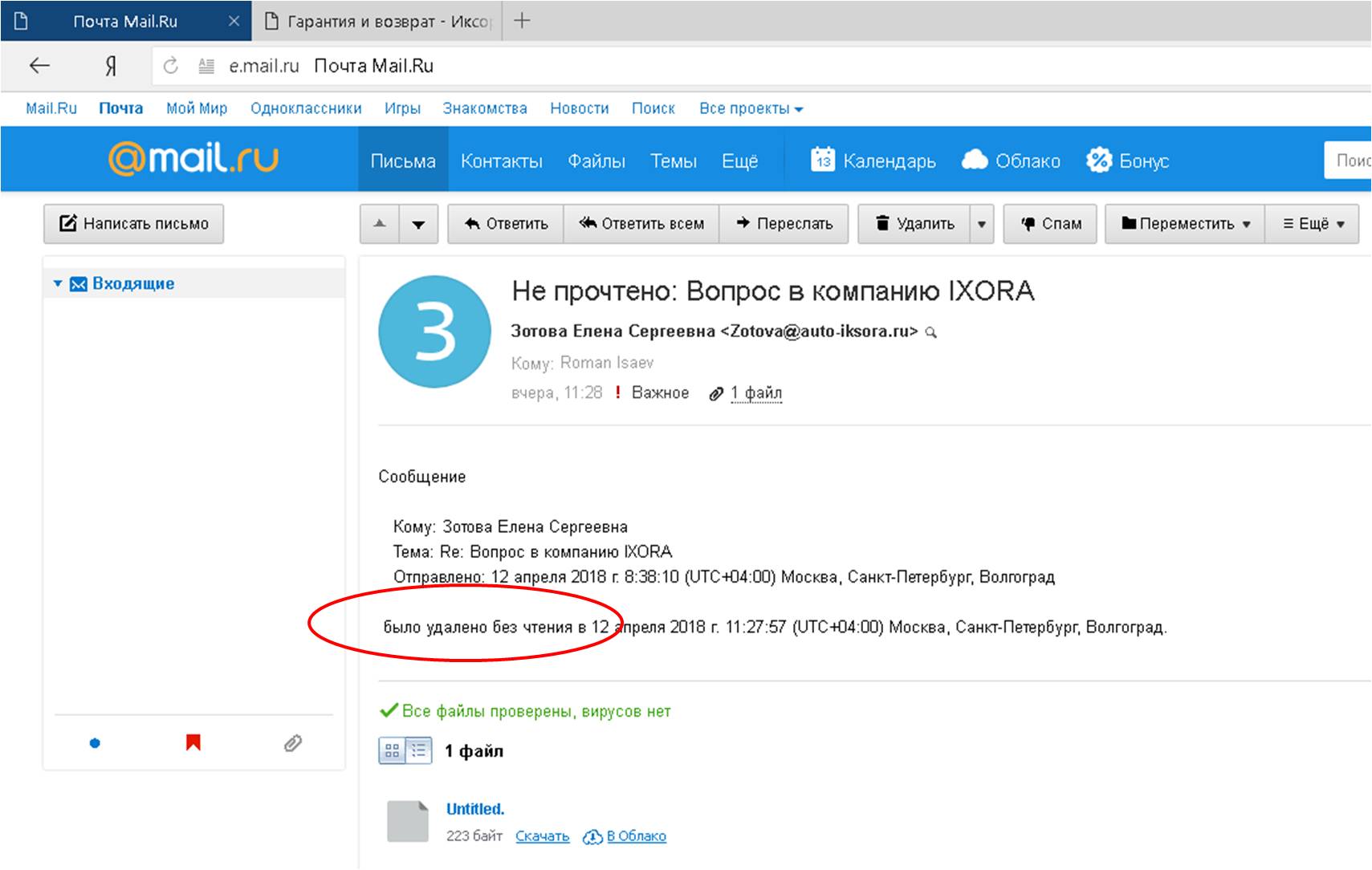
Task: Open Новости link
Action: pyautogui.click(x=580, y=108)
